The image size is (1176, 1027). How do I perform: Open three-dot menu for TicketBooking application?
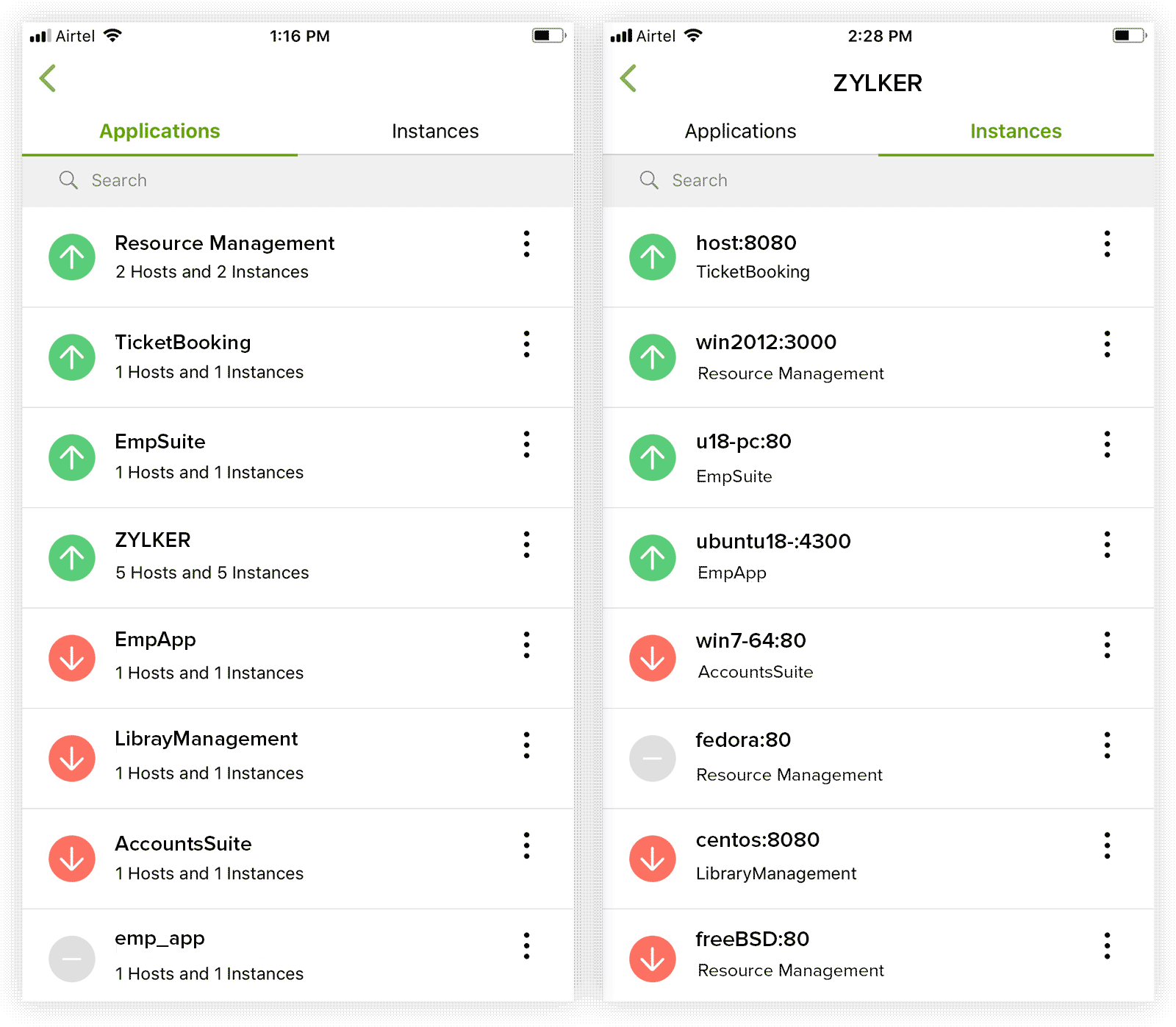[x=526, y=344]
